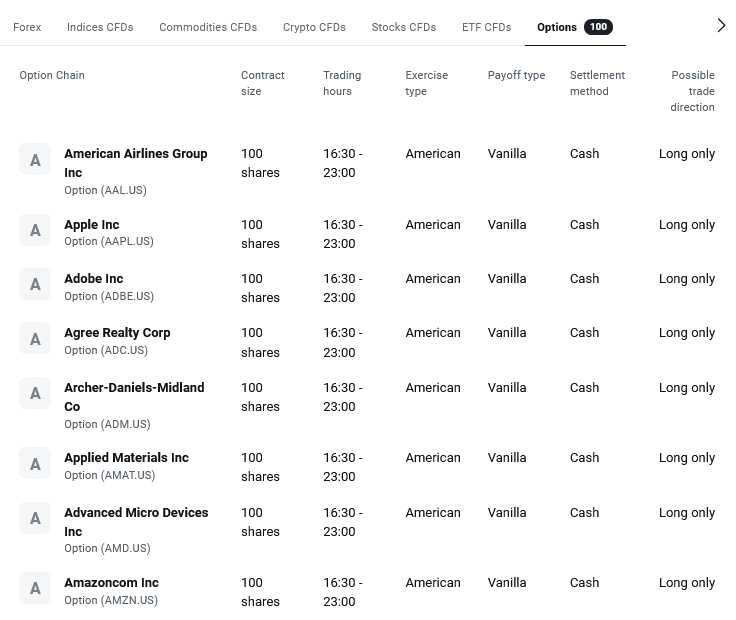This screenshot has height=620, width=736.
Task: Click the Advanced Micro Devices letter icon
Action: (35, 519)
